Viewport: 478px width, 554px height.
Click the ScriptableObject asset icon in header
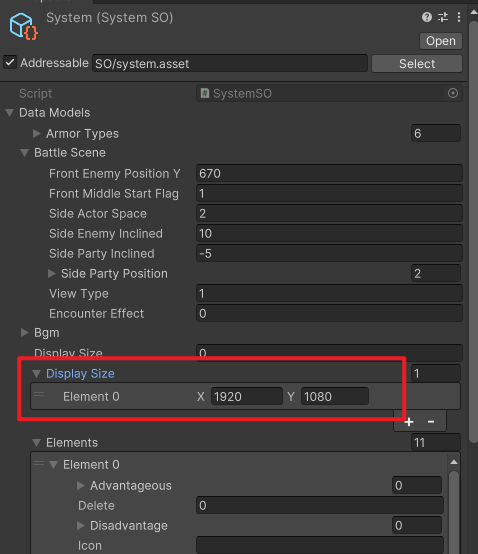pyautogui.click(x=24, y=26)
